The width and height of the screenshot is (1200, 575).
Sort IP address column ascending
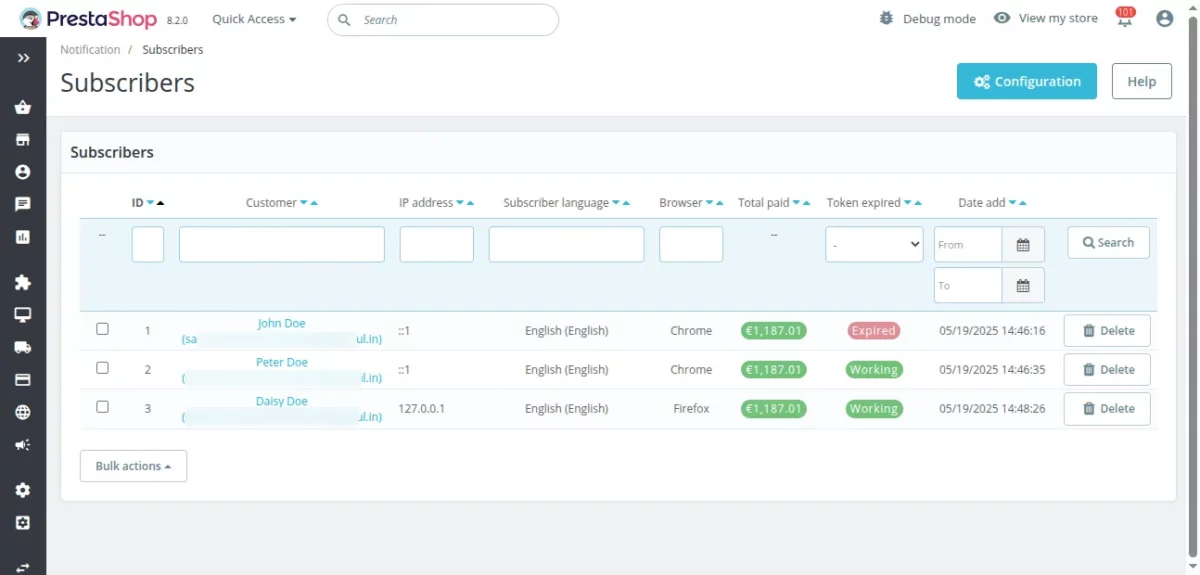(470, 203)
